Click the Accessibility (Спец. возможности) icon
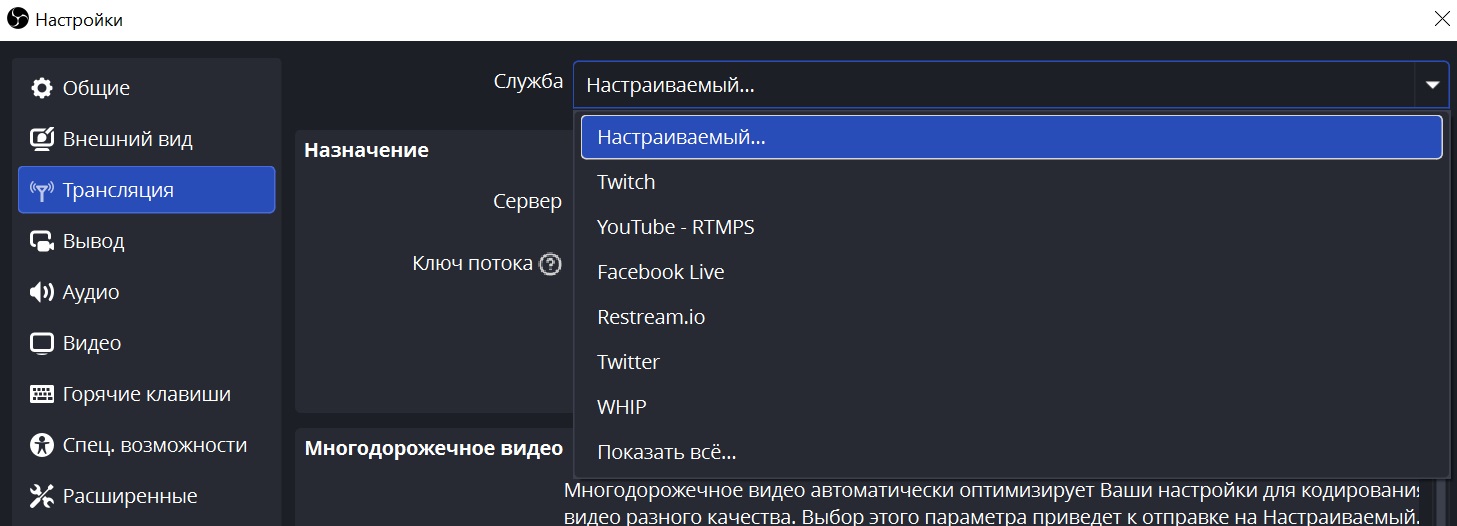Screen dimensions: 1457x526 [42, 445]
